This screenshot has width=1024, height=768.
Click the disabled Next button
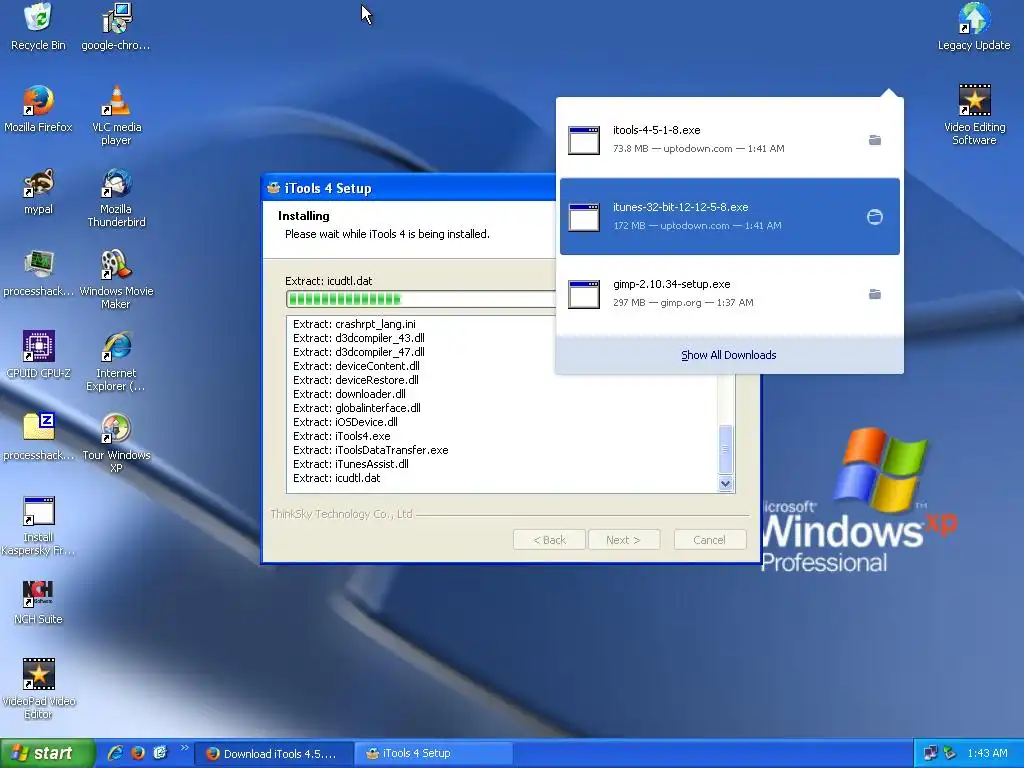(x=624, y=539)
